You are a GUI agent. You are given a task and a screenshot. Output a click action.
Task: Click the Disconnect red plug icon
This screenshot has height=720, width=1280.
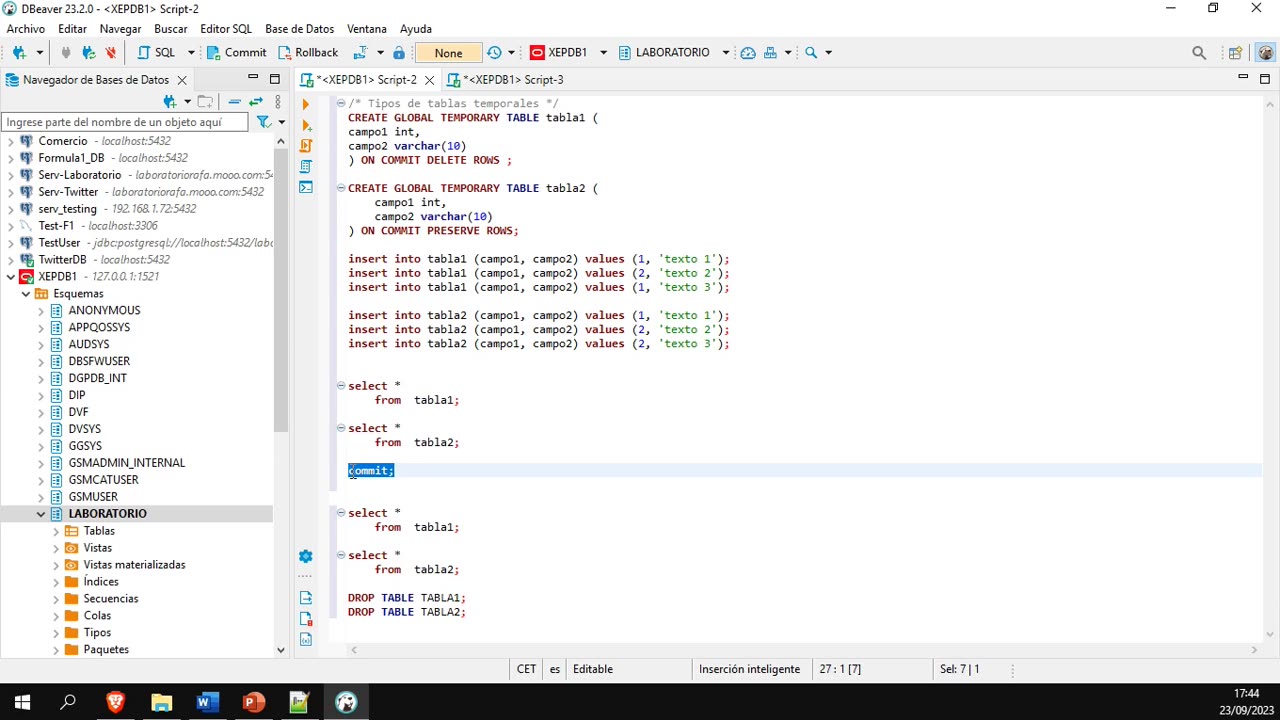110,52
